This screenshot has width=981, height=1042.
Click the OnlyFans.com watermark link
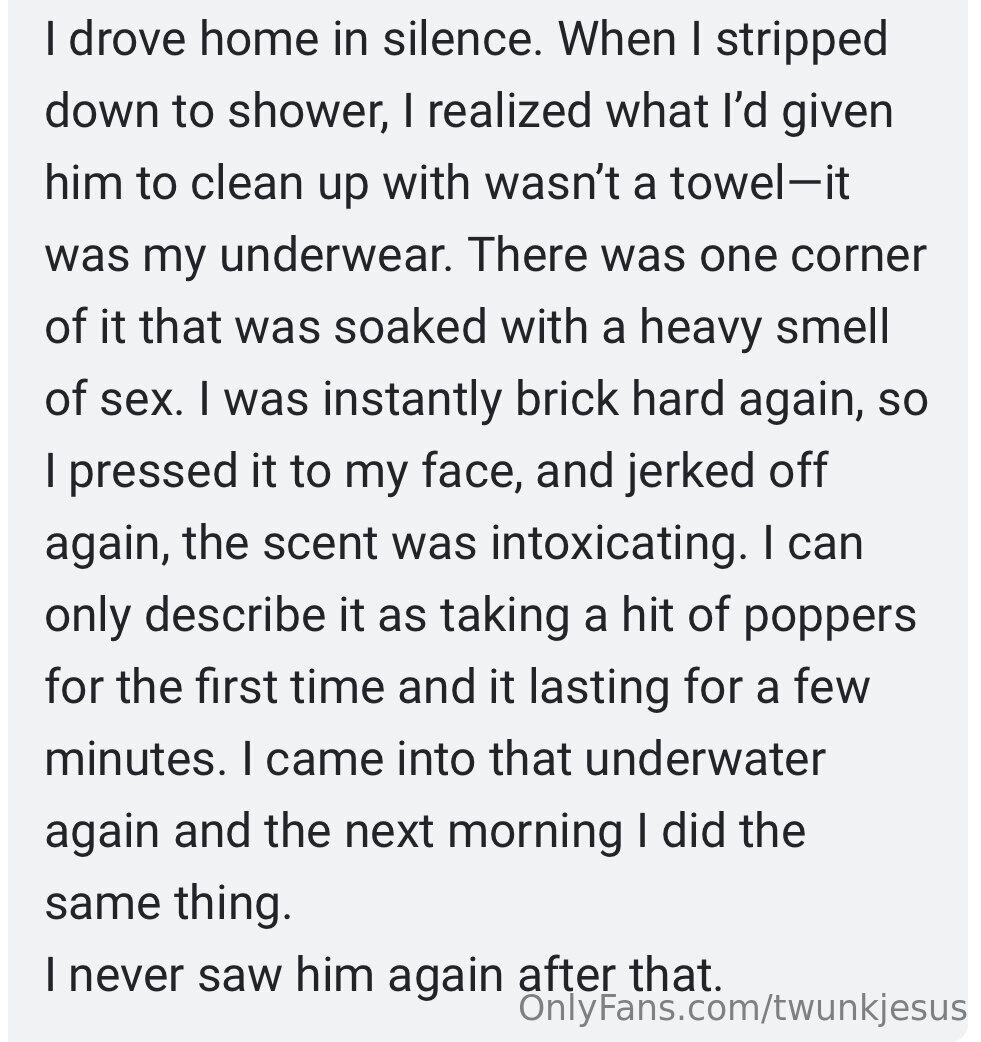[x=742, y=1005]
